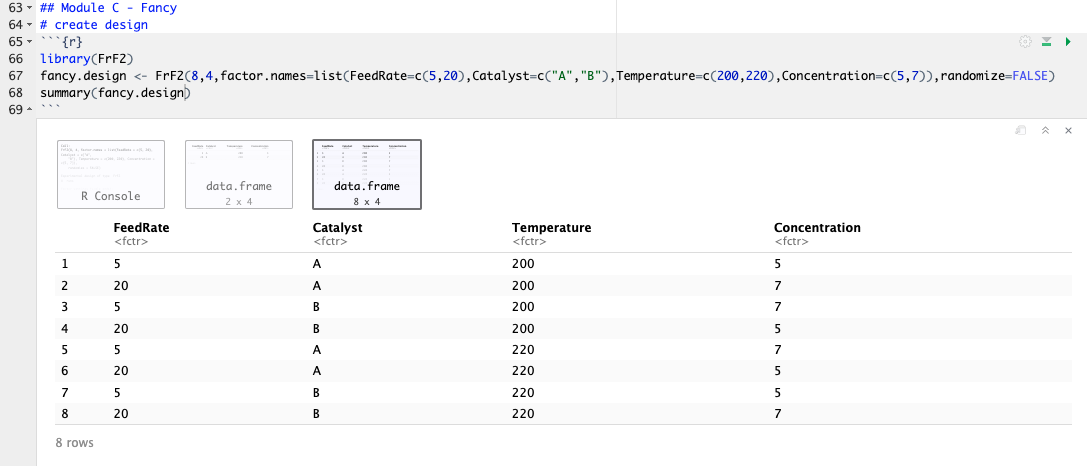Run all chunks above this one

click(1046, 42)
